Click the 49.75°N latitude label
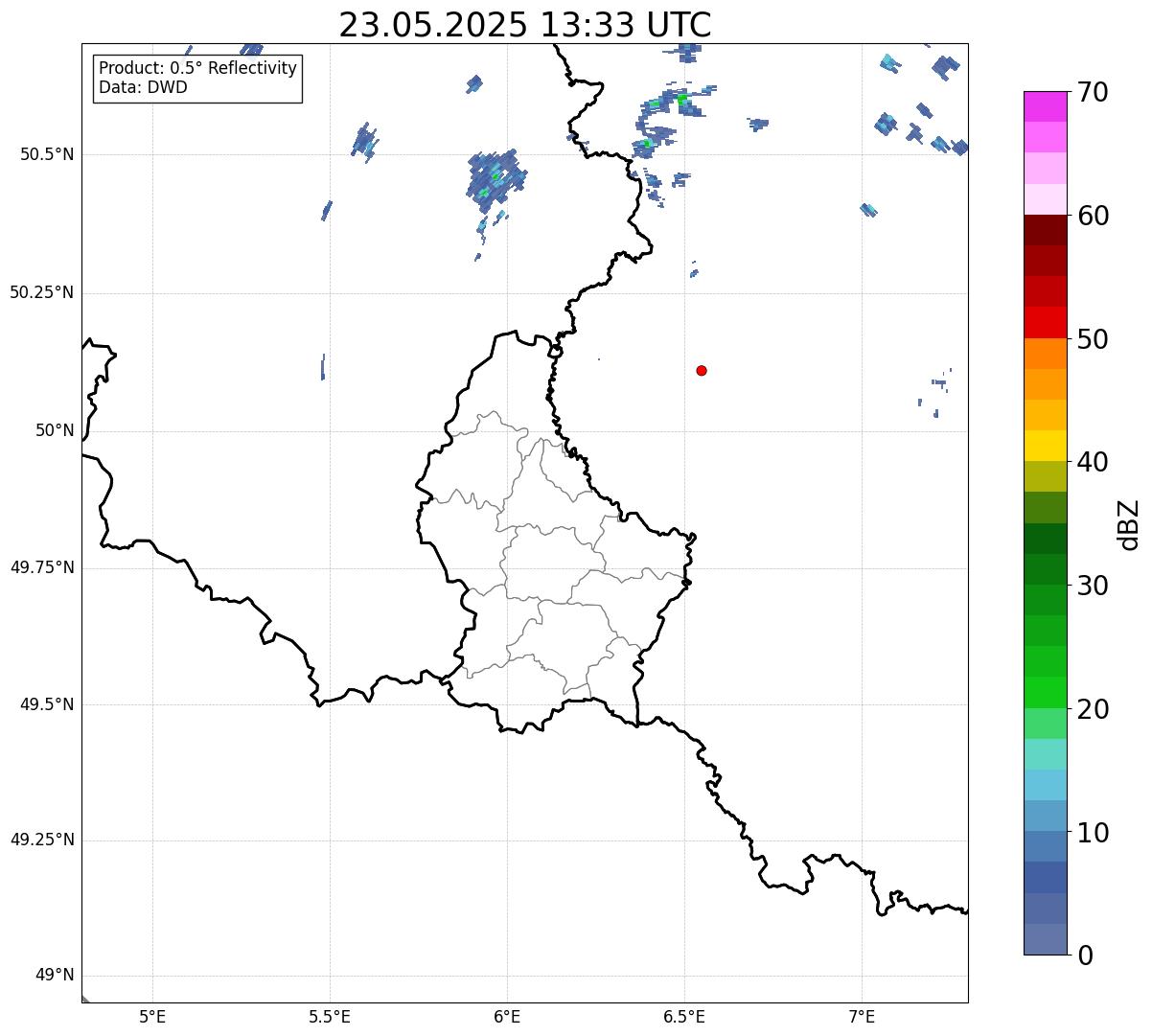The width and height of the screenshot is (1152, 1036). [x=42, y=567]
